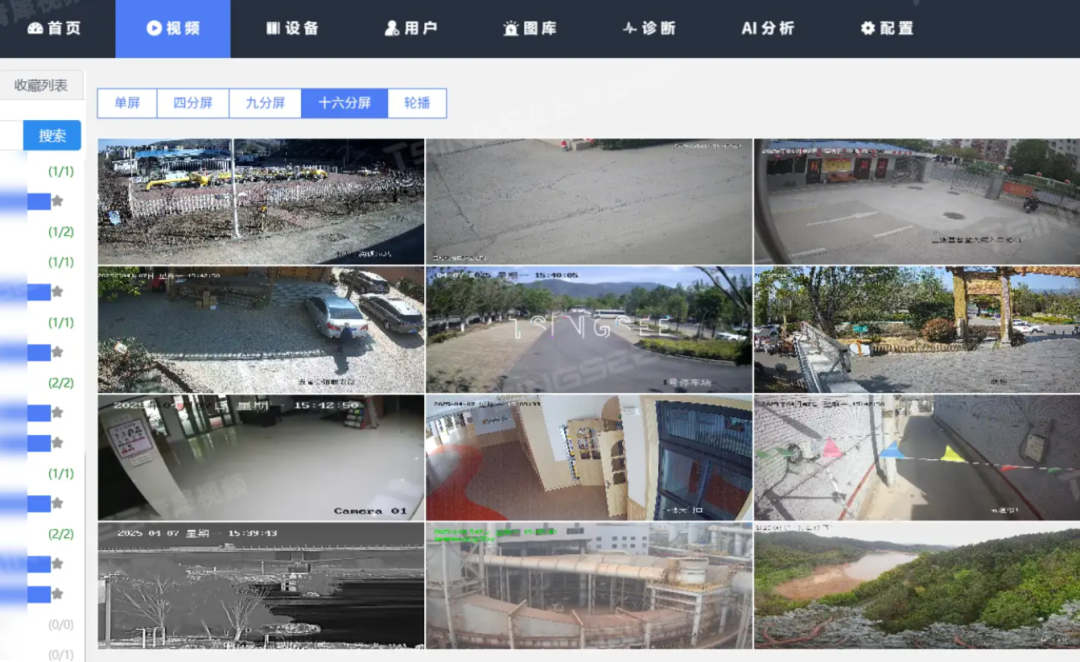Select the grayscale thermal camera feed
The height and width of the screenshot is (662, 1080).
click(x=261, y=586)
